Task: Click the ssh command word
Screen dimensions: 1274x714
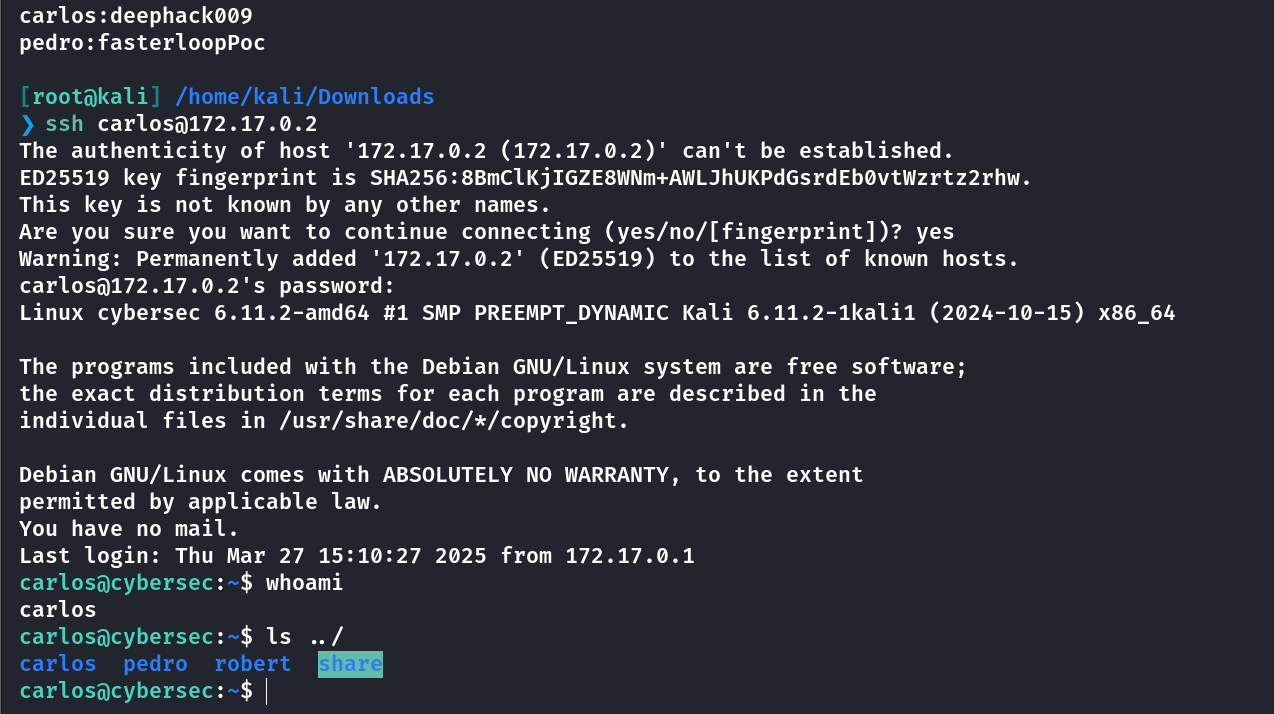Action: (x=65, y=124)
